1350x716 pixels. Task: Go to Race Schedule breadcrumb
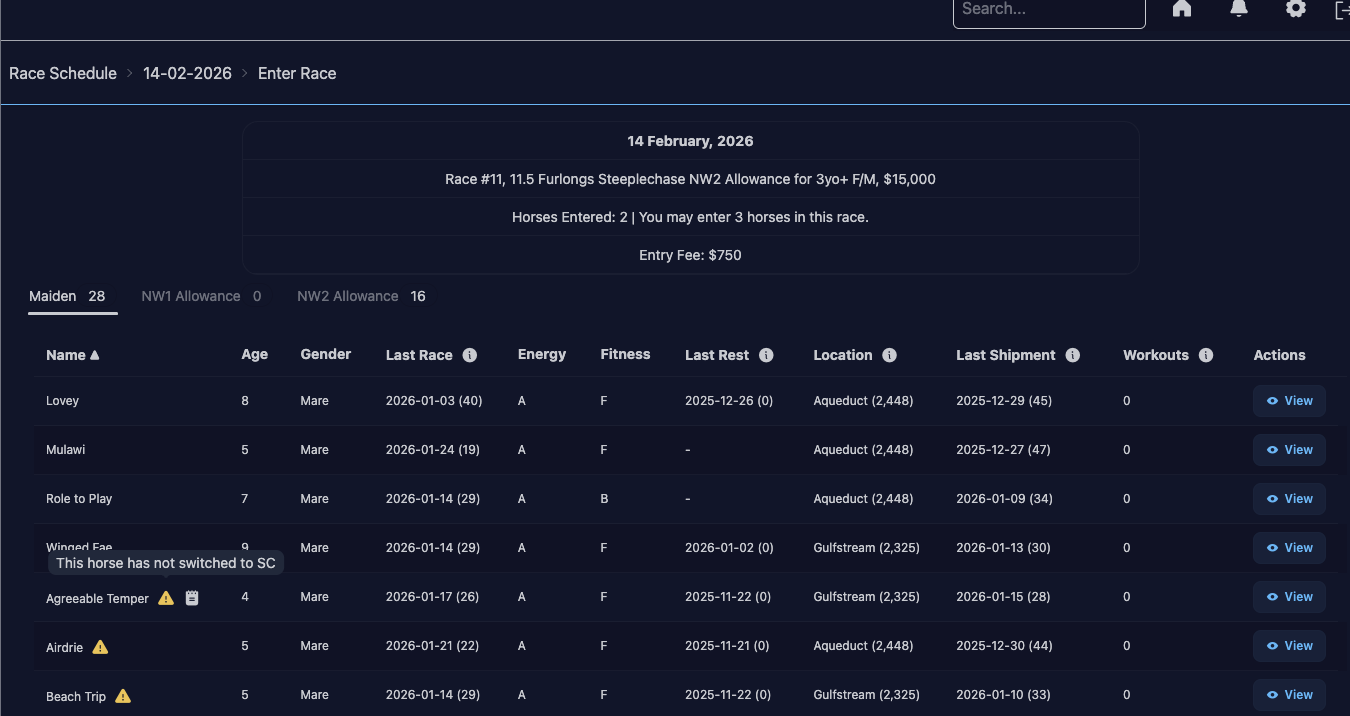pos(63,73)
